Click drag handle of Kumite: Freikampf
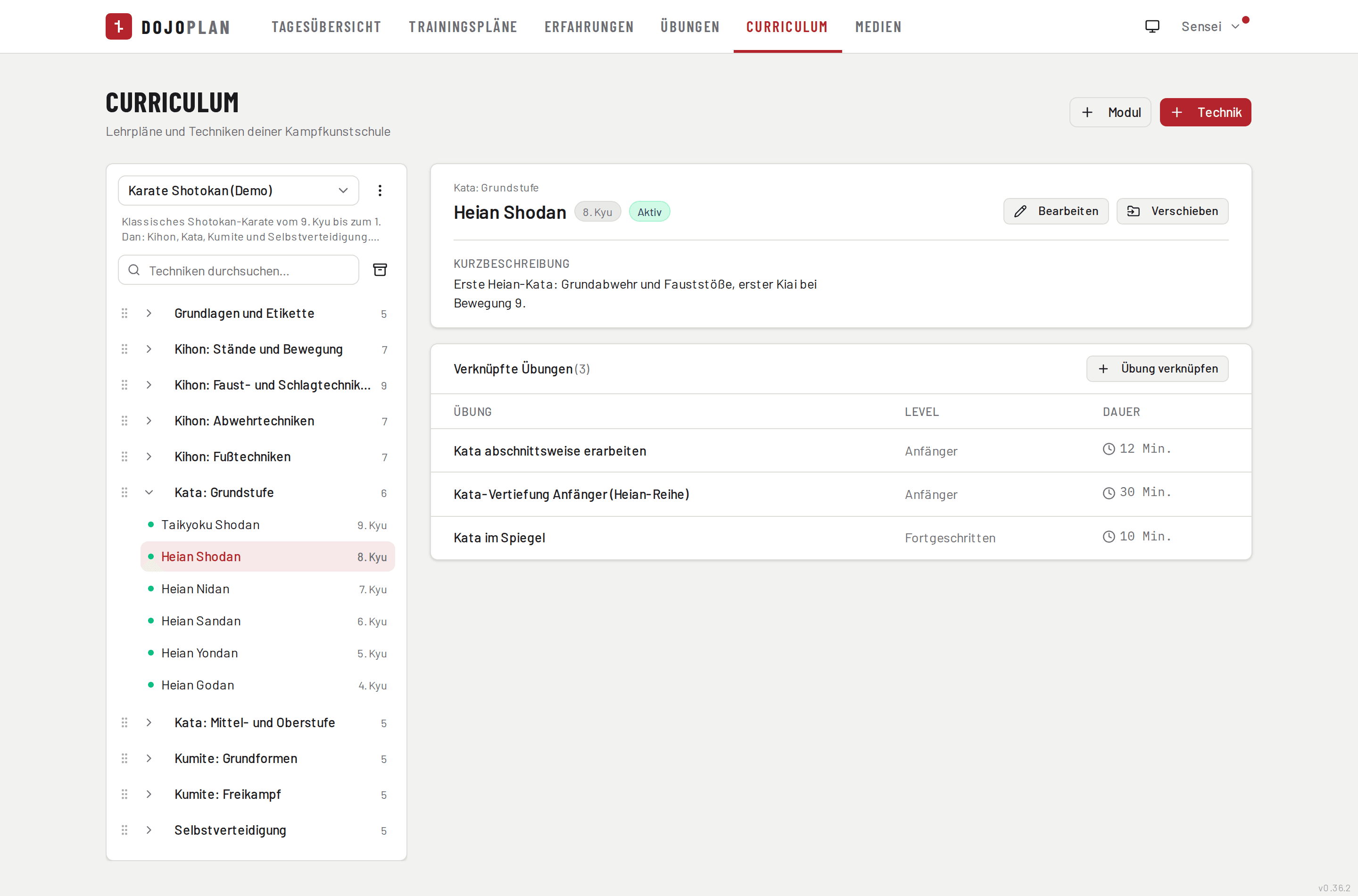The height and width of the screenshot is (896, 1358). [x=124, y=794]
